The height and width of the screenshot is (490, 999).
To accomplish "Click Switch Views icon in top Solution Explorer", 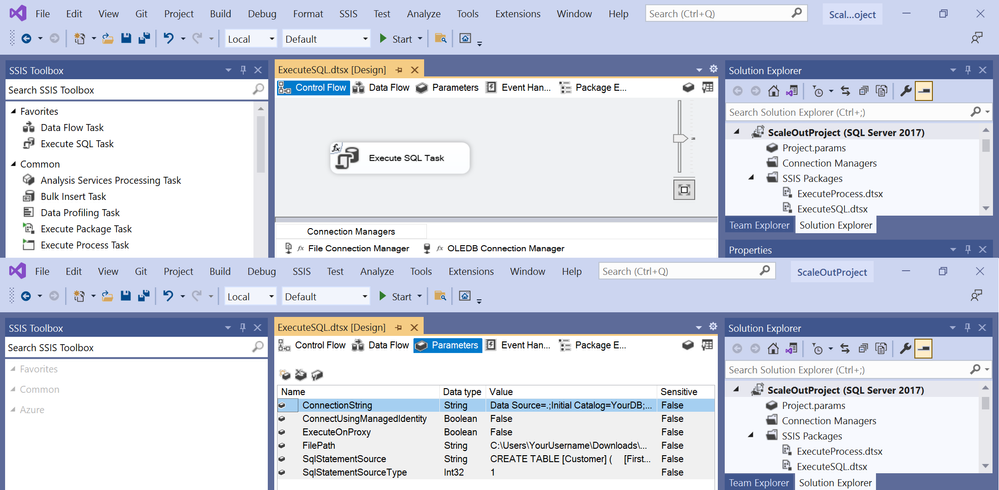I will click(x=791, y=92).
